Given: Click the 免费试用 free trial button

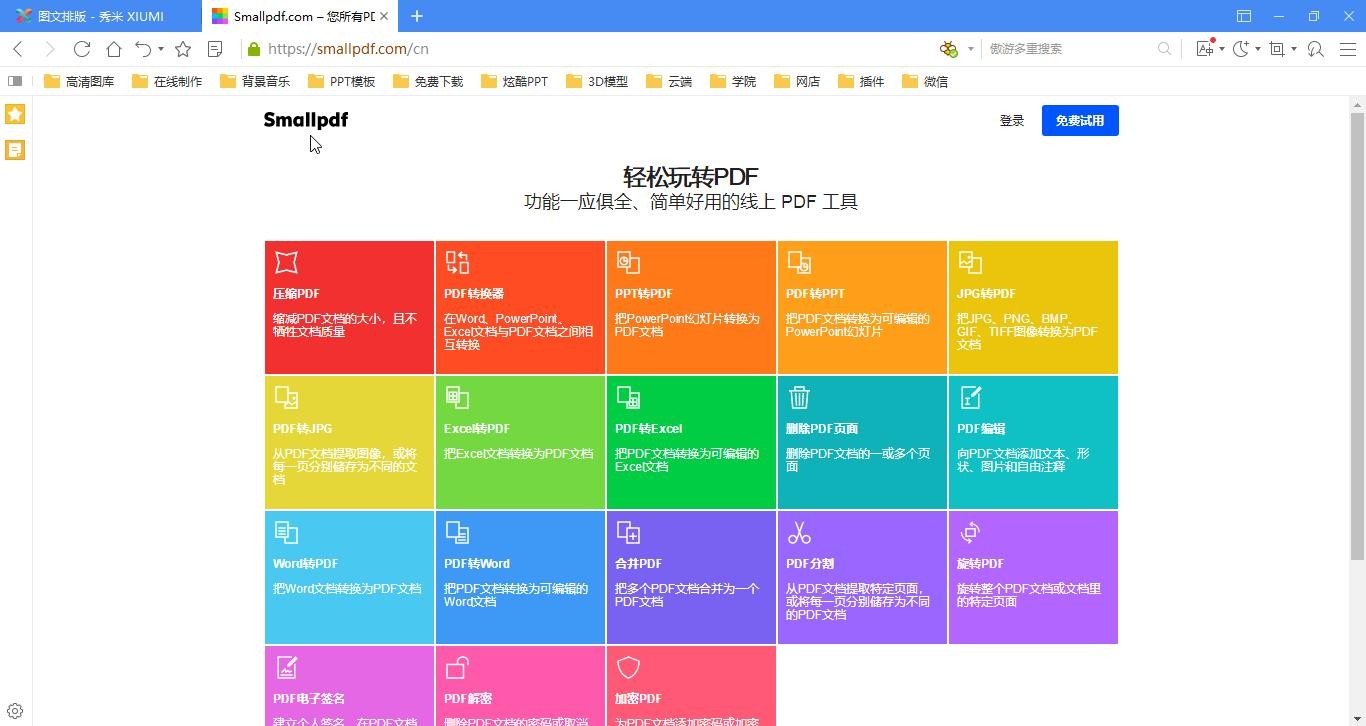Looking at the screenshot, I should (x=1079, y=120).
